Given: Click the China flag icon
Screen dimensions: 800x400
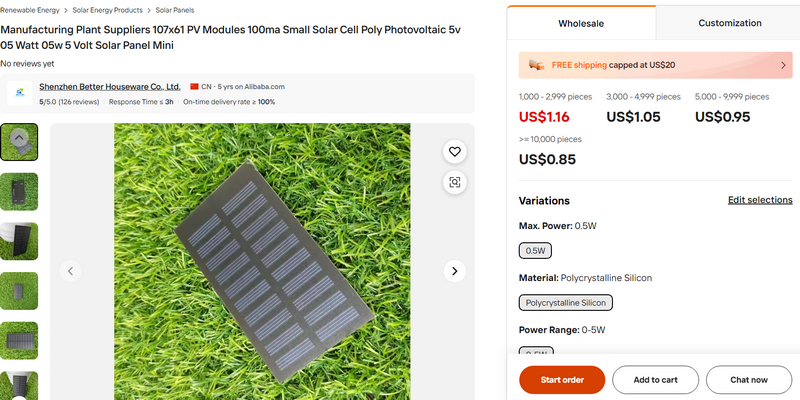Looking at the screenshot, I should 194,87.
